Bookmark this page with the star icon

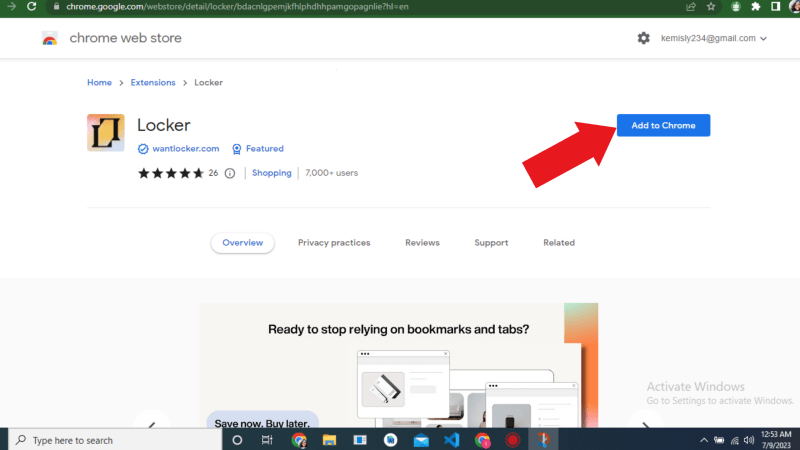pyautogui.click(x=711, y=7)
